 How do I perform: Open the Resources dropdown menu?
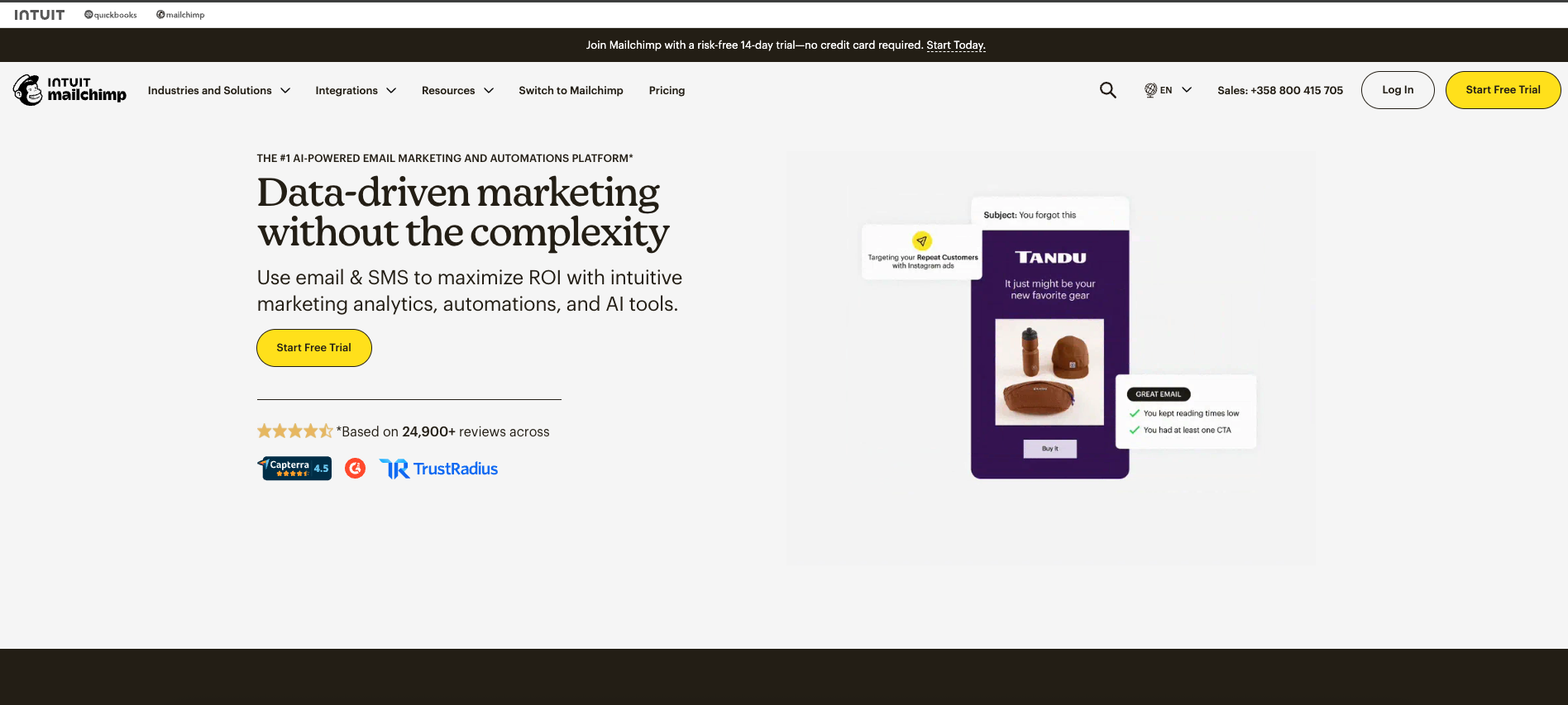coord(457,90)
